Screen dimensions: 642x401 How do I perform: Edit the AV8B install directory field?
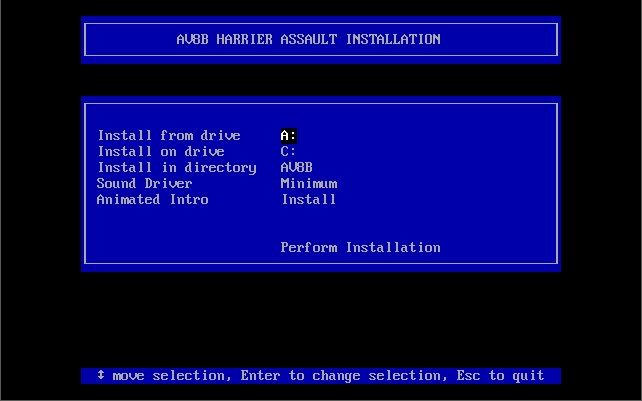tap(297, 168)
